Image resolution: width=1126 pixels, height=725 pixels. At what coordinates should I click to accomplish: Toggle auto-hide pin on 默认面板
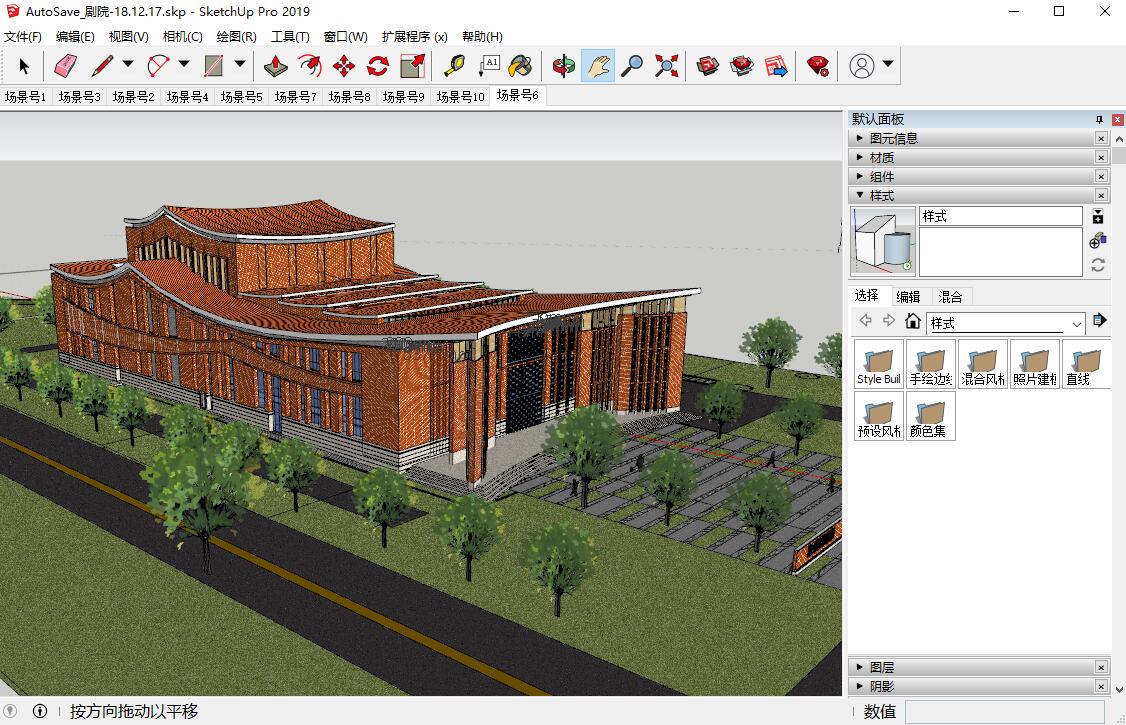(1099, 119)
